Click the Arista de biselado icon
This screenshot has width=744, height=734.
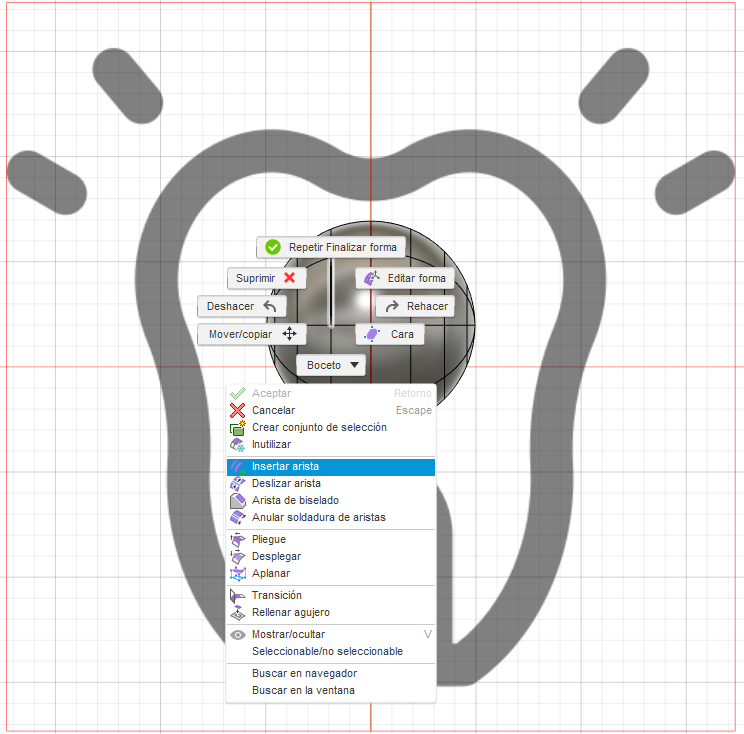(x=238, y=501)
